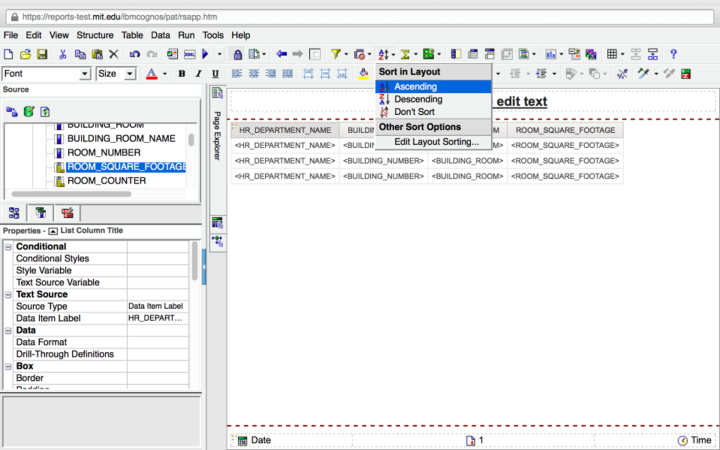Click the Help question mark icon
Image resolution: width=720 pixels, height=450 pixels.
pyautogui.click(x=673, y=54)
